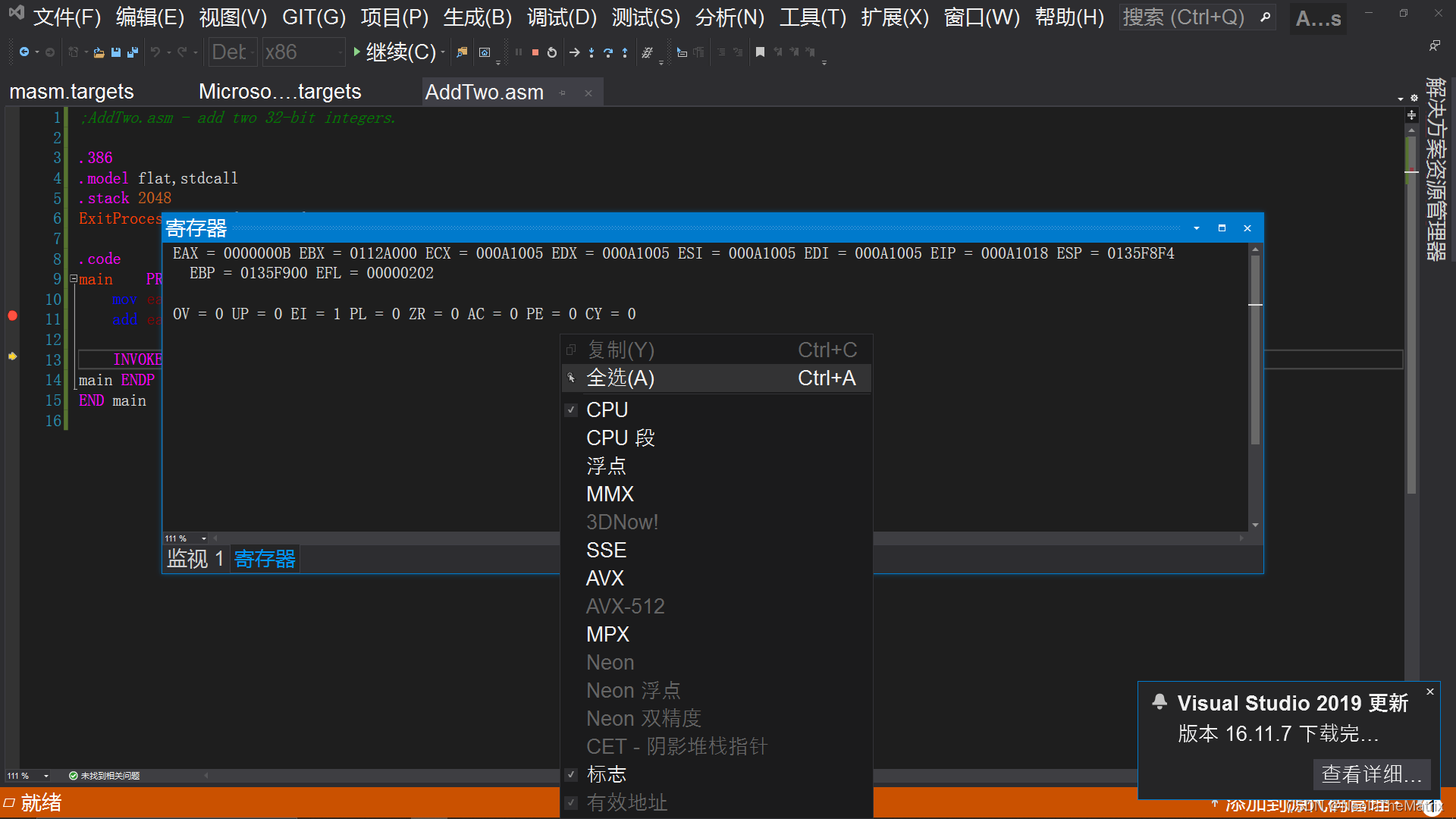Click the green Continue play icon

pyautogui.click(x=356, y=52)
